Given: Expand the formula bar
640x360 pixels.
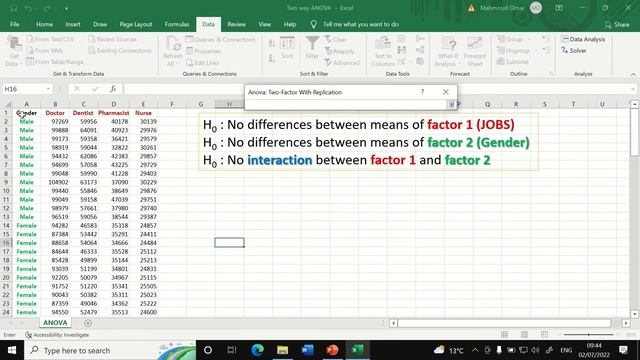Looking at the screenshot, I should (x=633, y=89).
